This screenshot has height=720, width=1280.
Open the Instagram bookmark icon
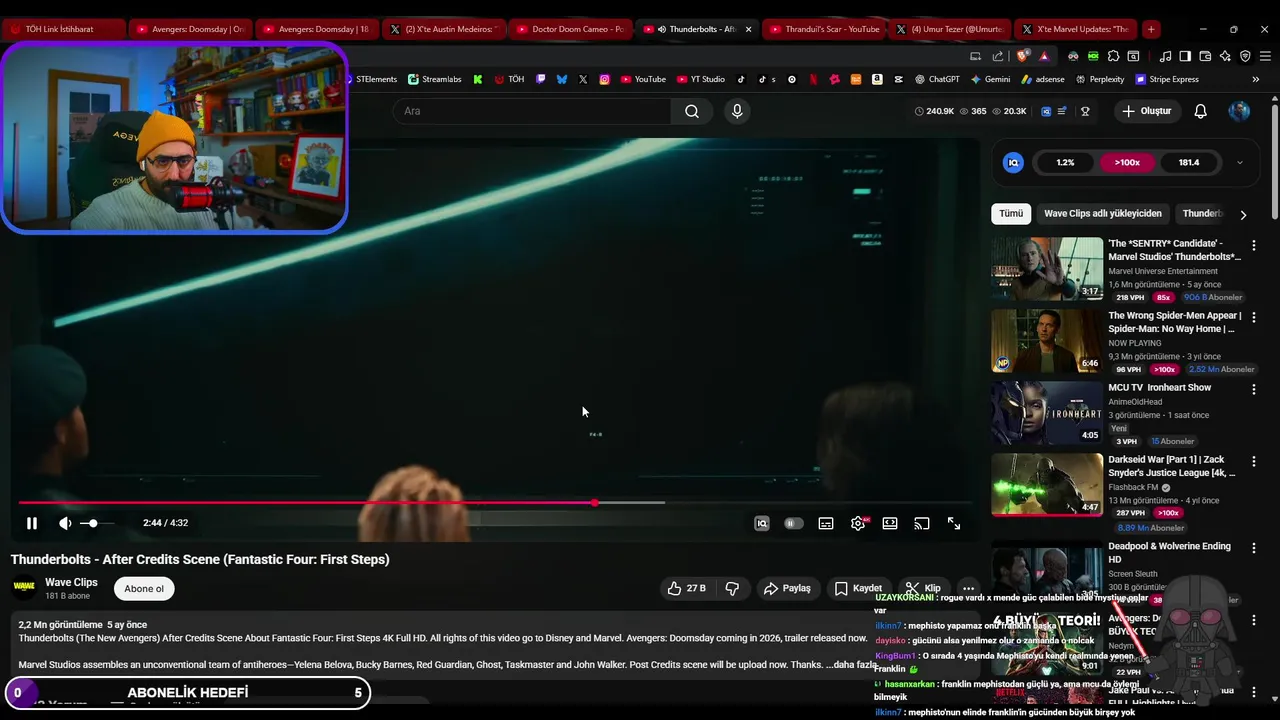(x=604, y=79)
